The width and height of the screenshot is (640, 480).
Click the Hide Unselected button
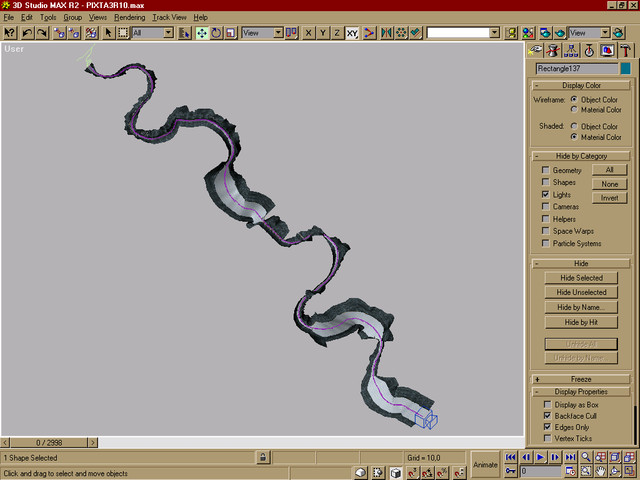click(x=581, y=292)
